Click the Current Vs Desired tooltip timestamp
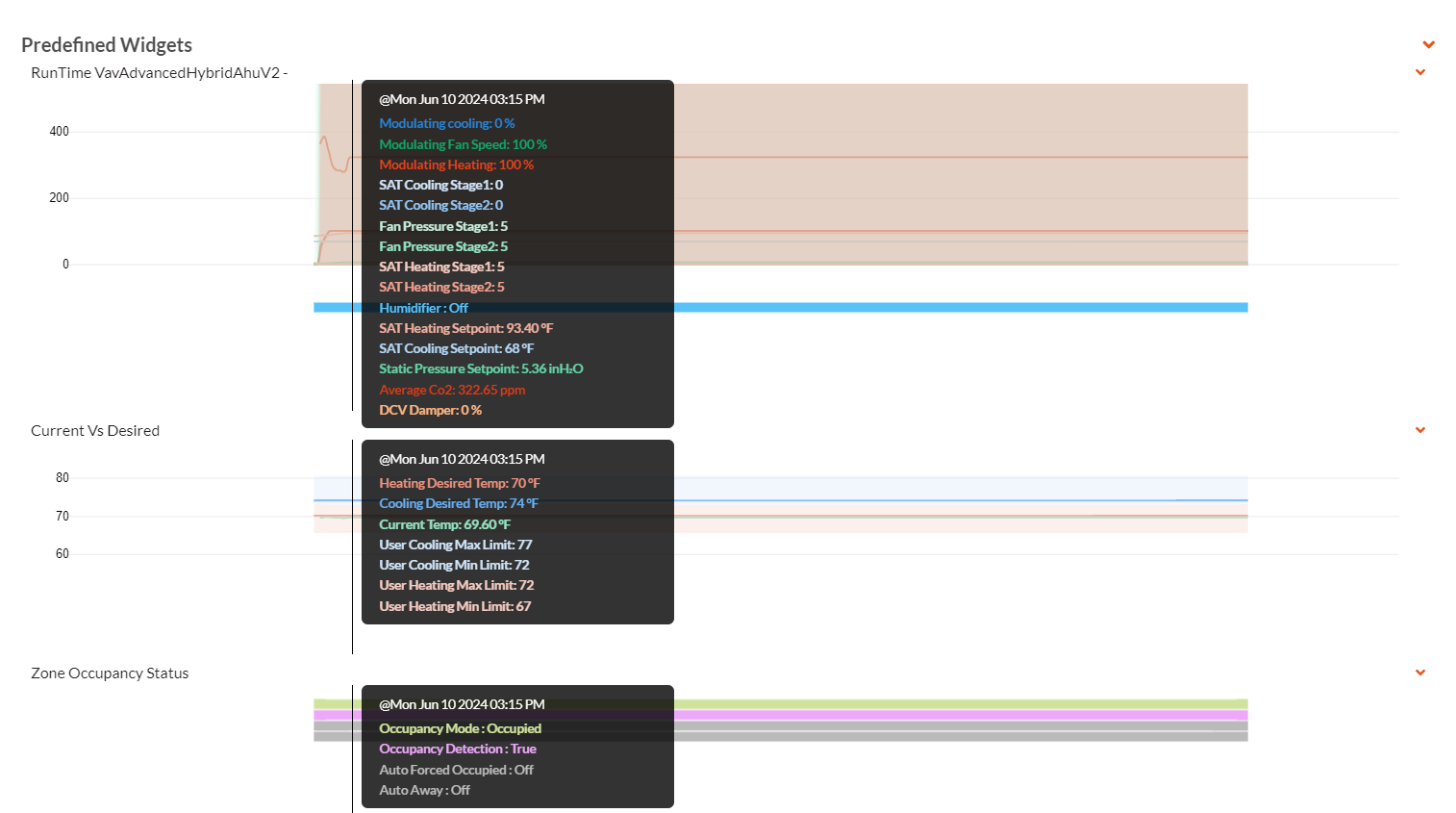 [x=462, y=459]
